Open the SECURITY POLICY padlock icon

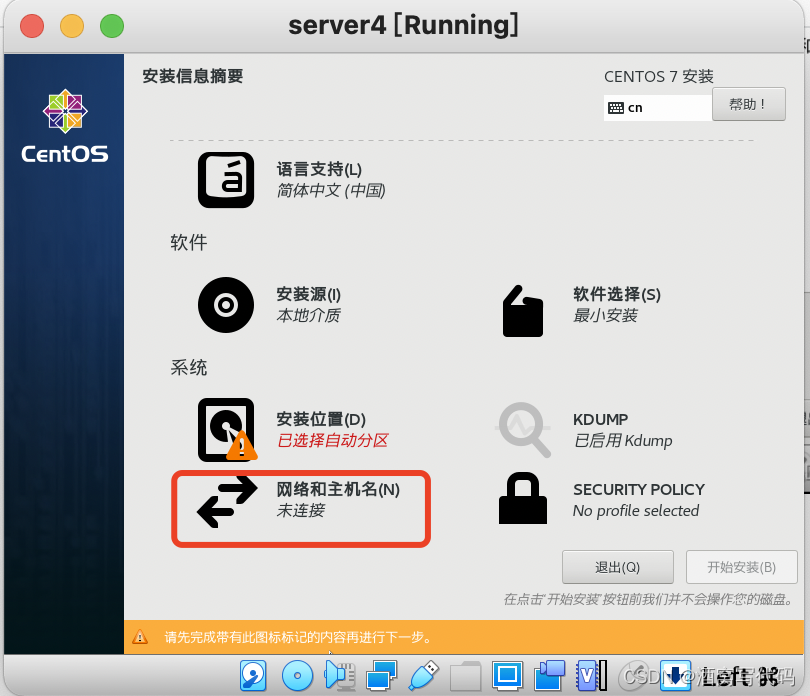pyautogui.click(x=523, y=498)
